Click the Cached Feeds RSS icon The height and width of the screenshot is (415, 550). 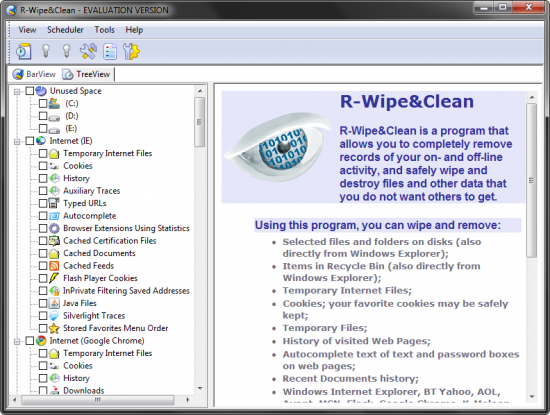click(54, 266)
